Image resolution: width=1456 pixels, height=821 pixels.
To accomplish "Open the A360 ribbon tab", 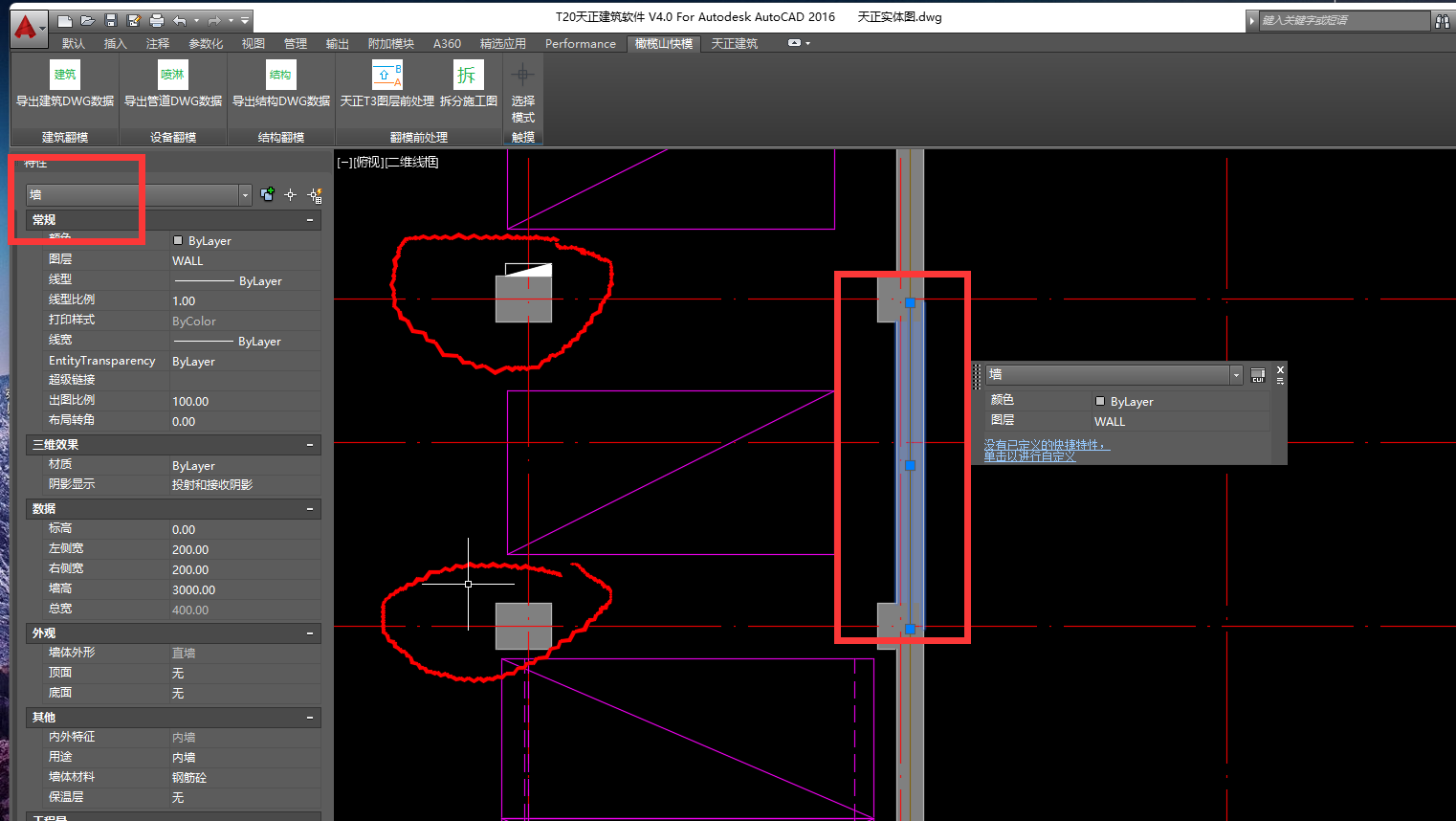I will point(447,44).
